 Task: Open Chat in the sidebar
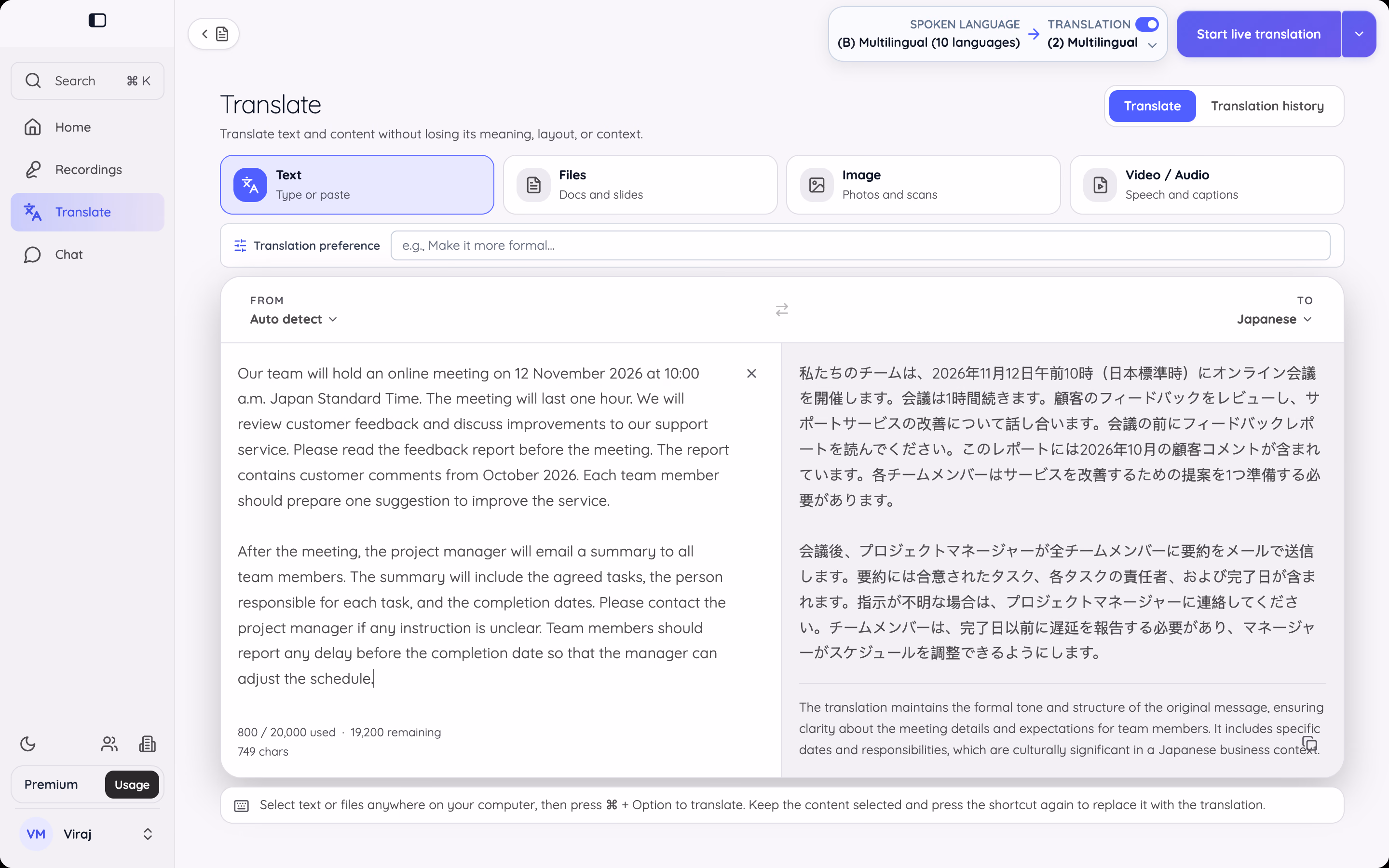pos(88,254)
